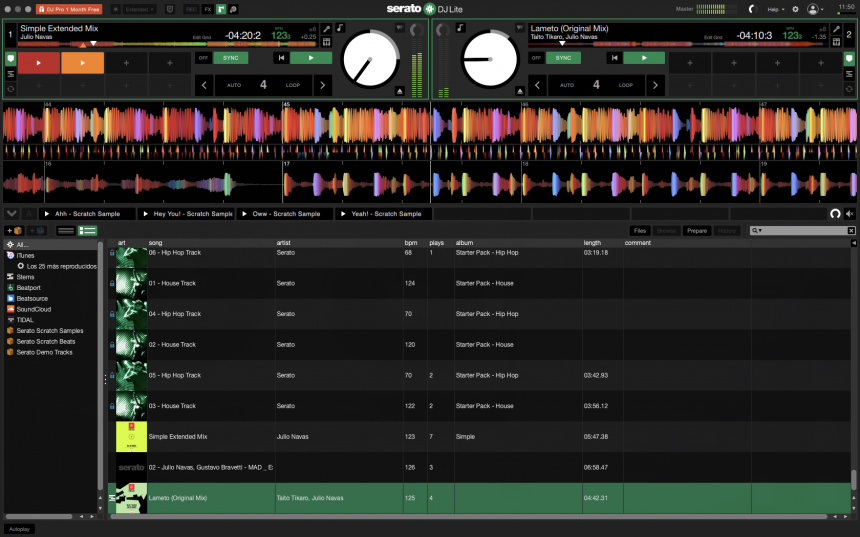Trigger the orange cue point on deck 1
This screenshot has width=860, height=537.
[82, 63]
